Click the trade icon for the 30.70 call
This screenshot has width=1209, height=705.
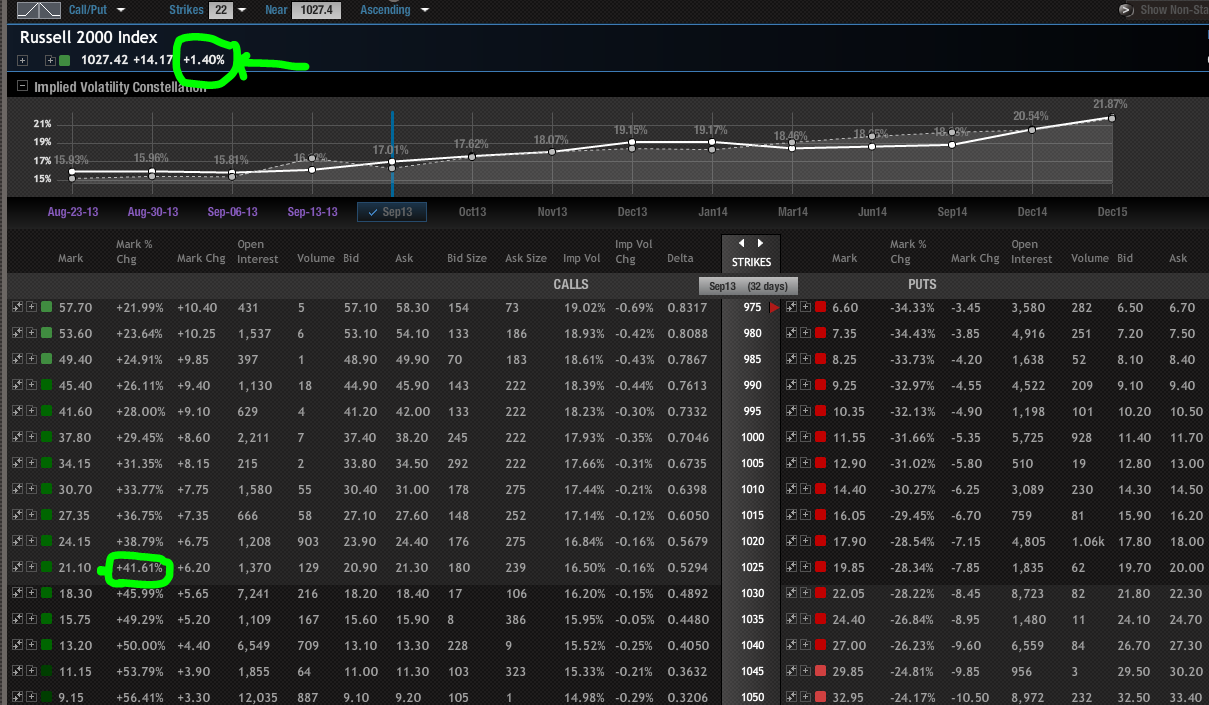(17, 489)
